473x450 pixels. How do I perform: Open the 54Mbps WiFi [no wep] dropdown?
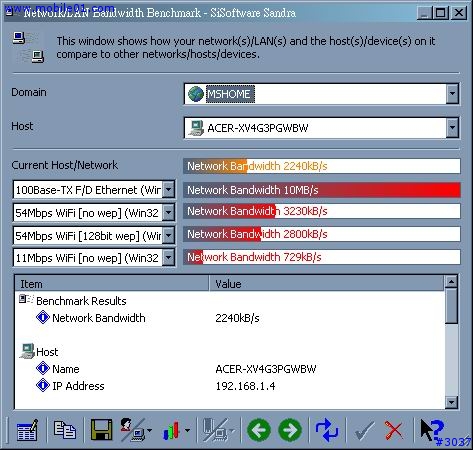pos(169,212)
